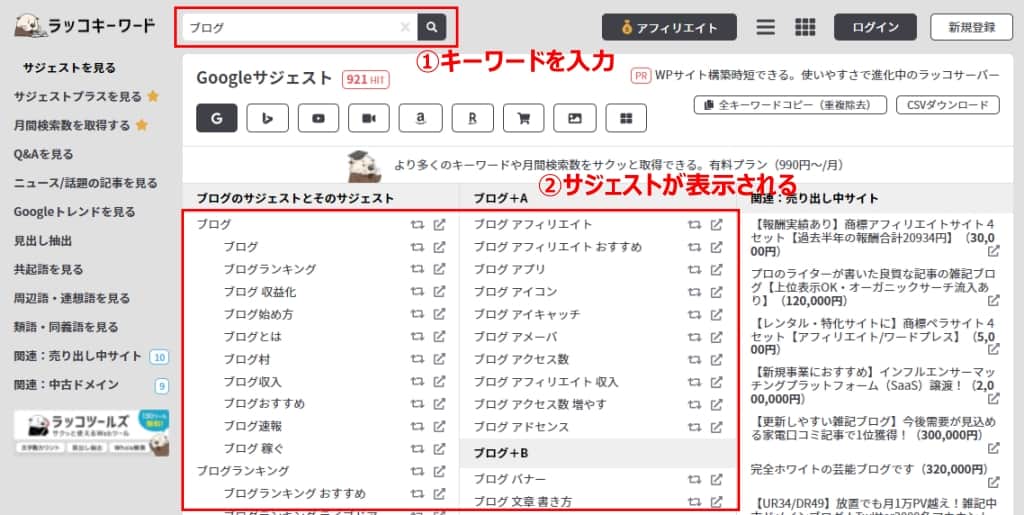Viewport: 1024px width, 515px height.
Task: Open ニュース/話題の記事を見る in sidebar
Action: click(x=86, y=183)
